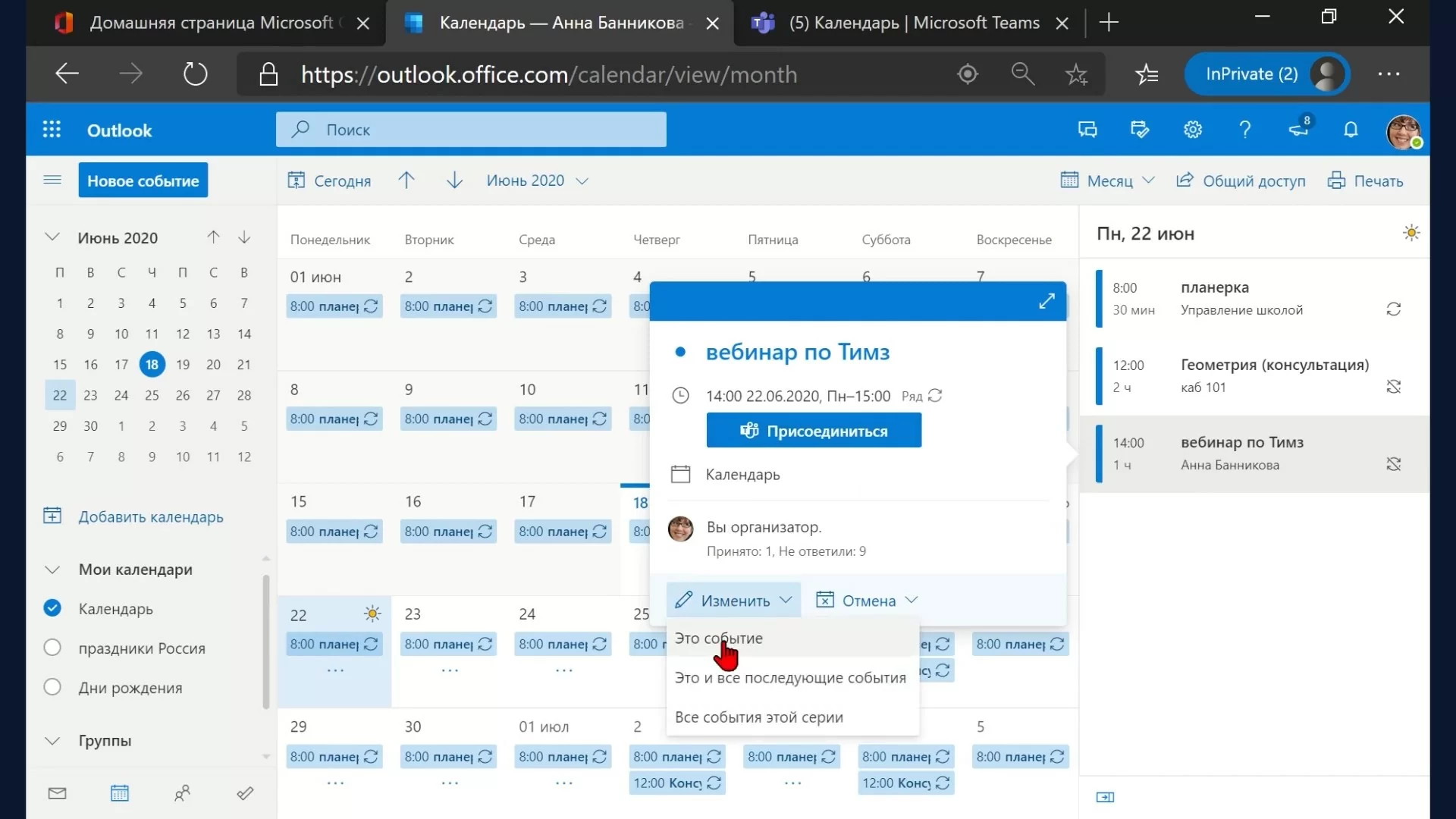
Task: Switch to Домашняя страница Microsoft tab
Action: click(206, 23)
